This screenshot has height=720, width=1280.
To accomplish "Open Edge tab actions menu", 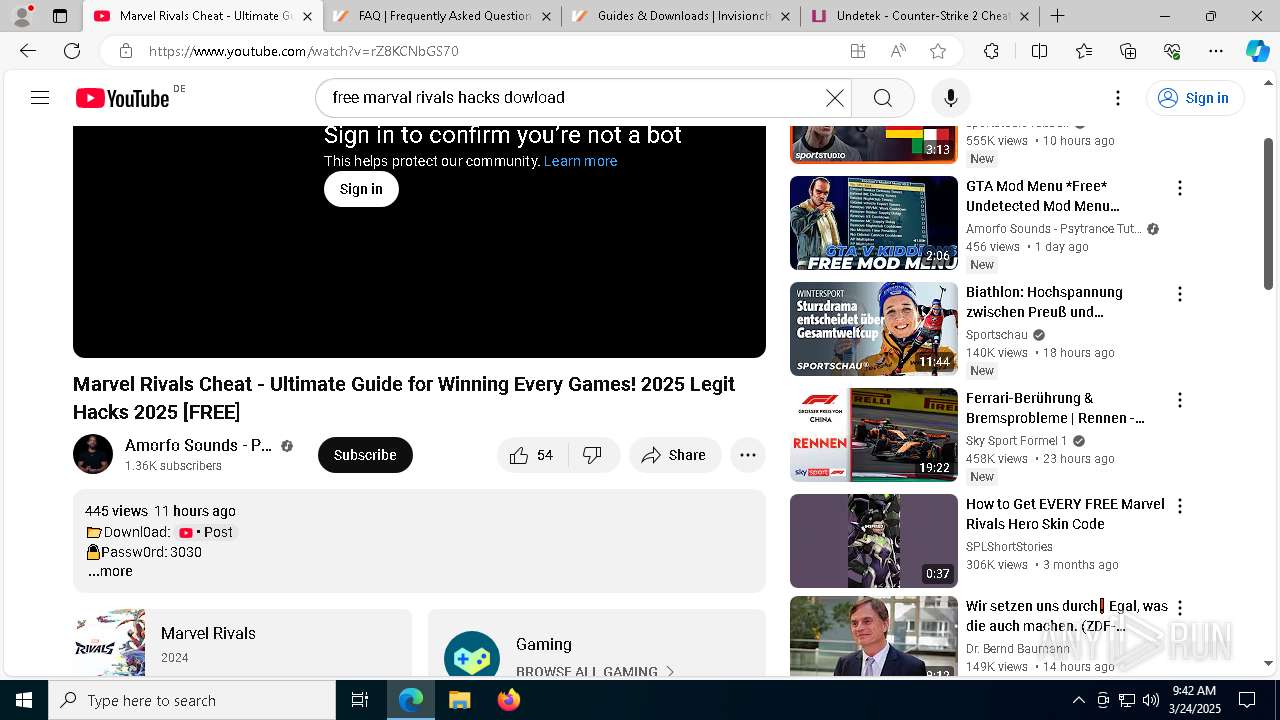I will pyautogui.click(x=60, y=16).
